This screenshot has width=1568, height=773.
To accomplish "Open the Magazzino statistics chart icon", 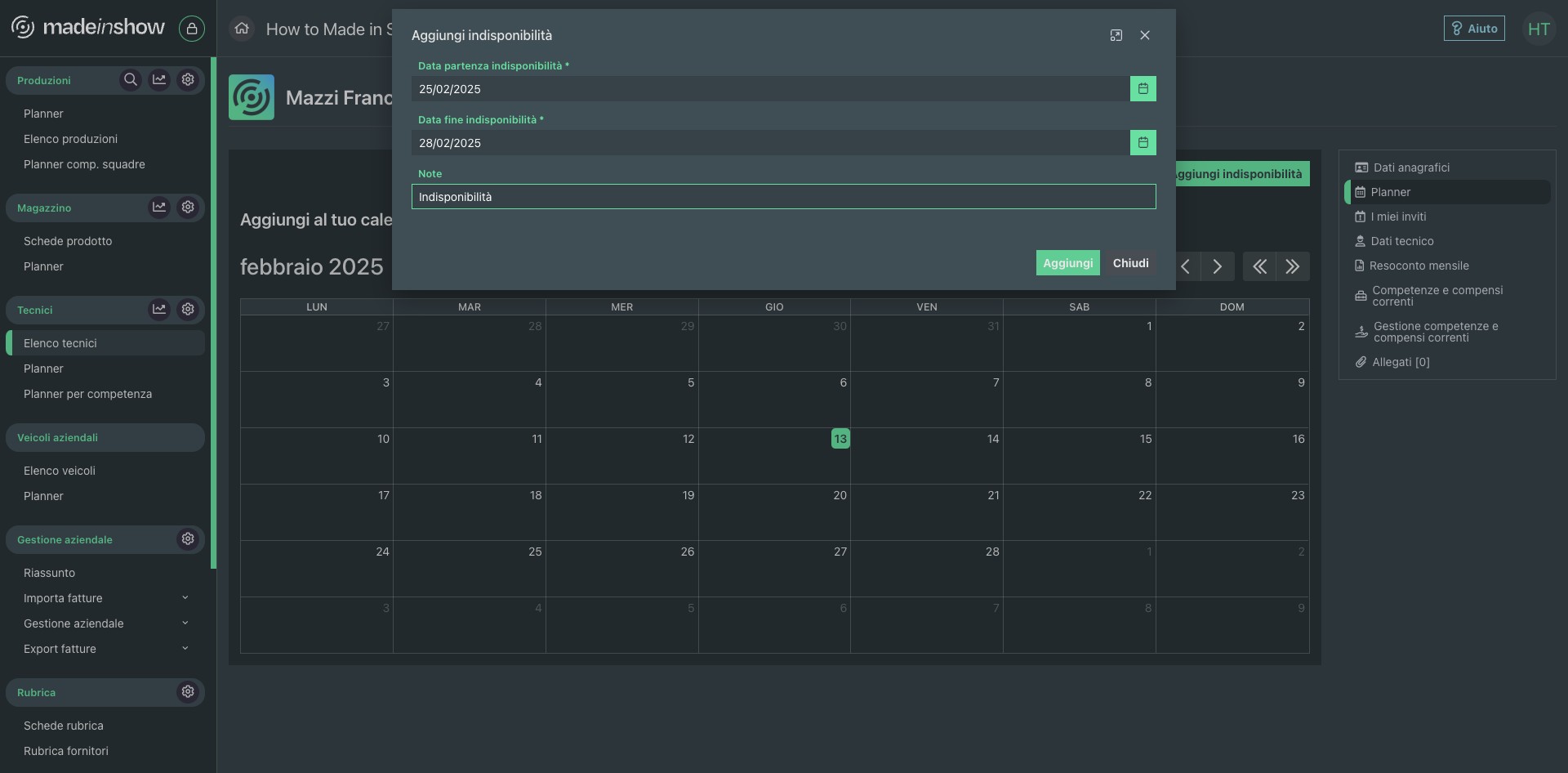I will tap(159, 208).
